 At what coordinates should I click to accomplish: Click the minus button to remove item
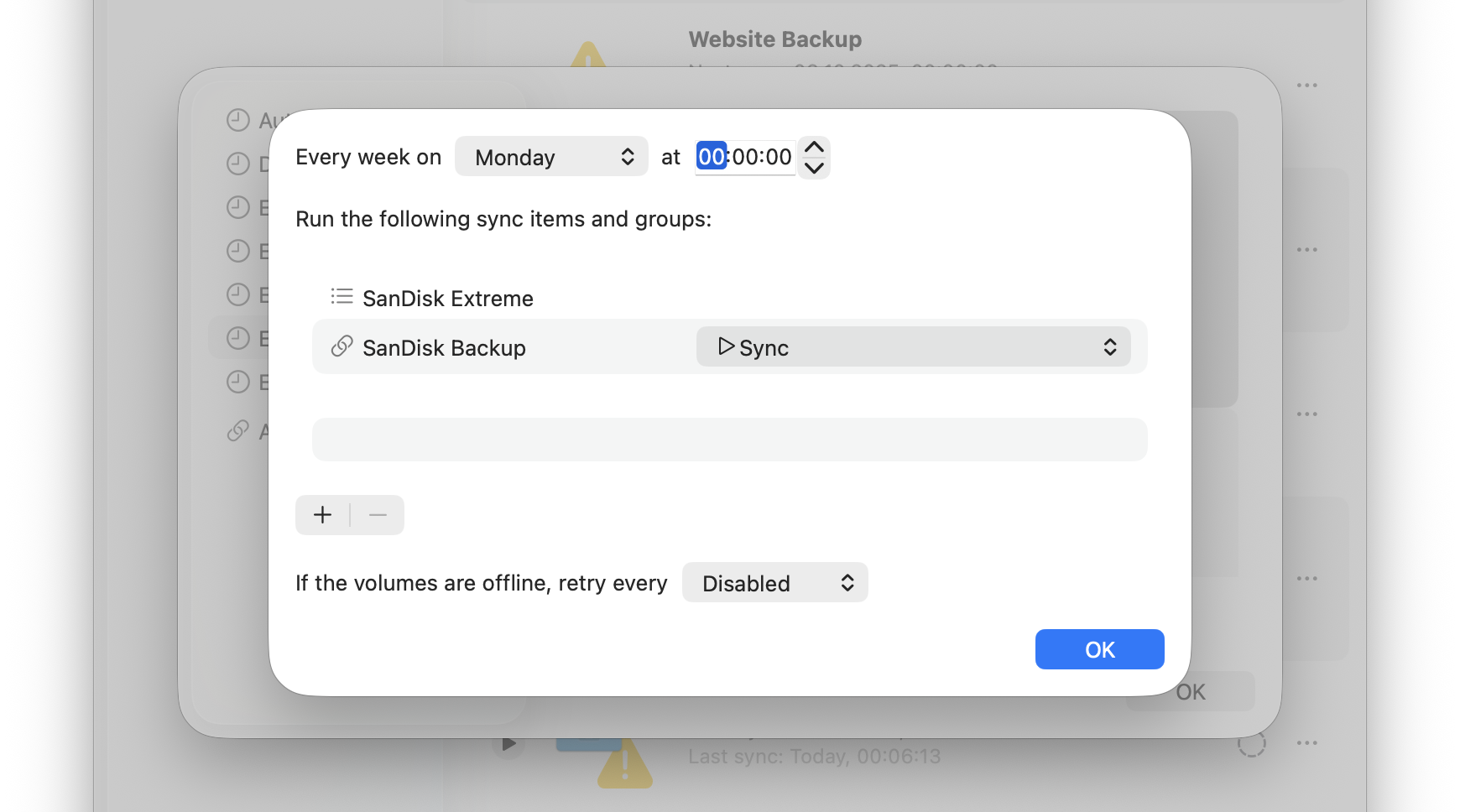378,515
